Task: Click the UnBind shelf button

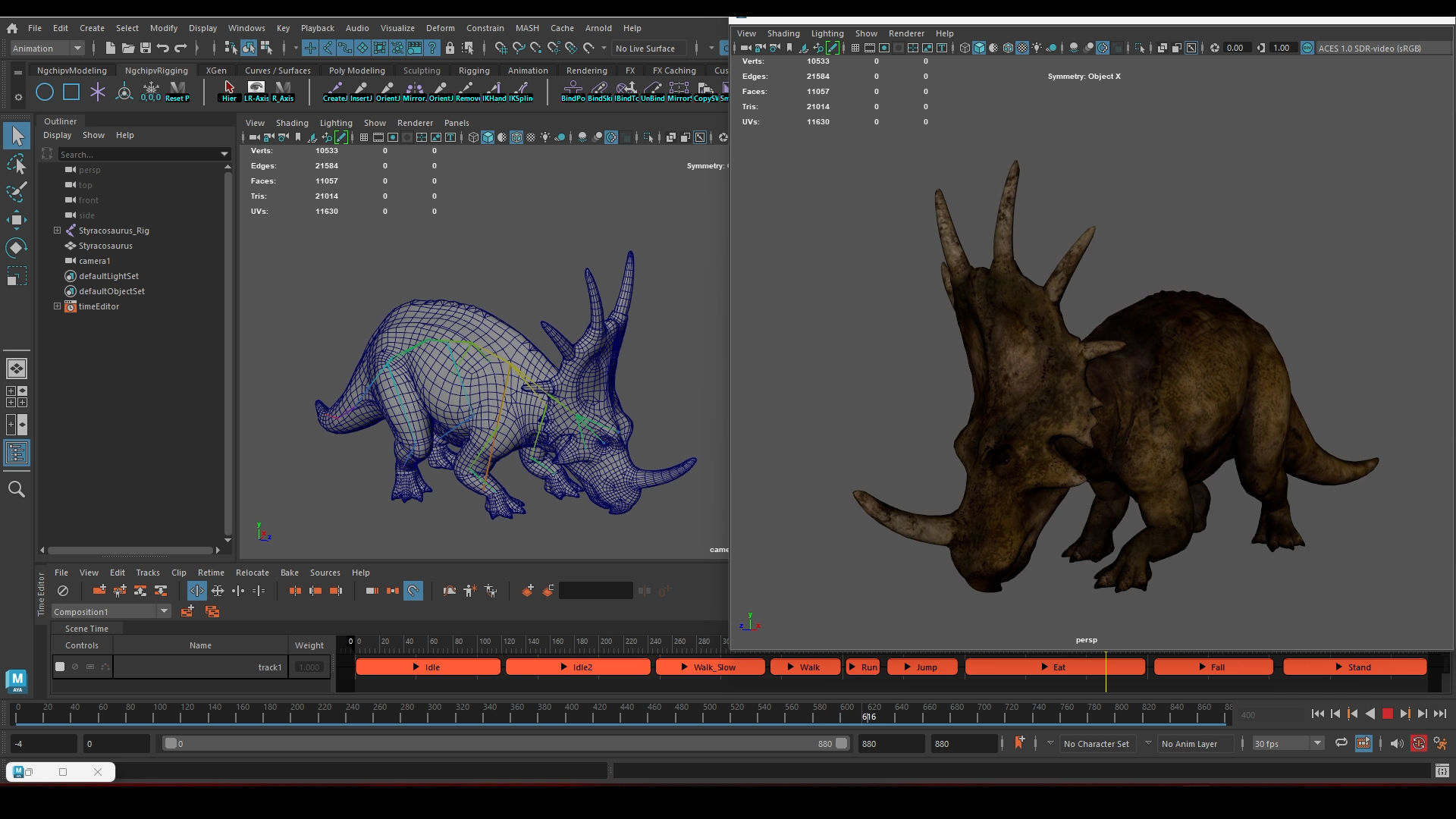Action: (652, 92)
